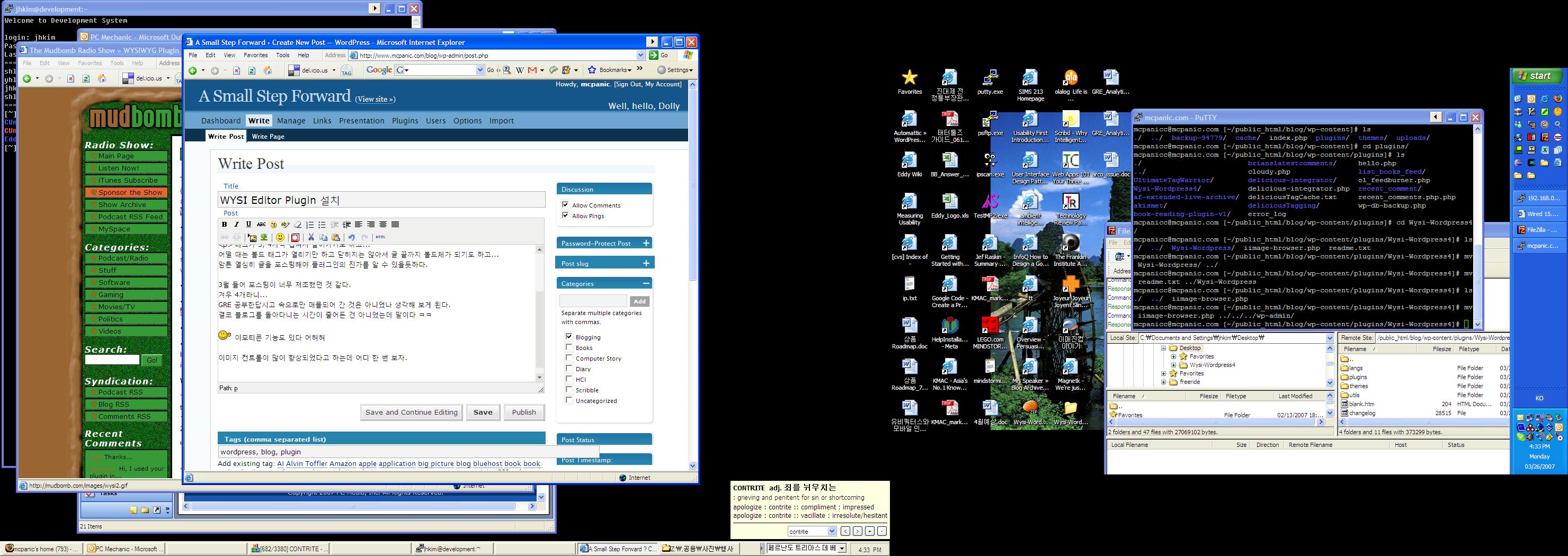The height and width of the screenshot is (556, 1568).
Task: Open putty.exe desktop icon
Action: tap(990, 82)
